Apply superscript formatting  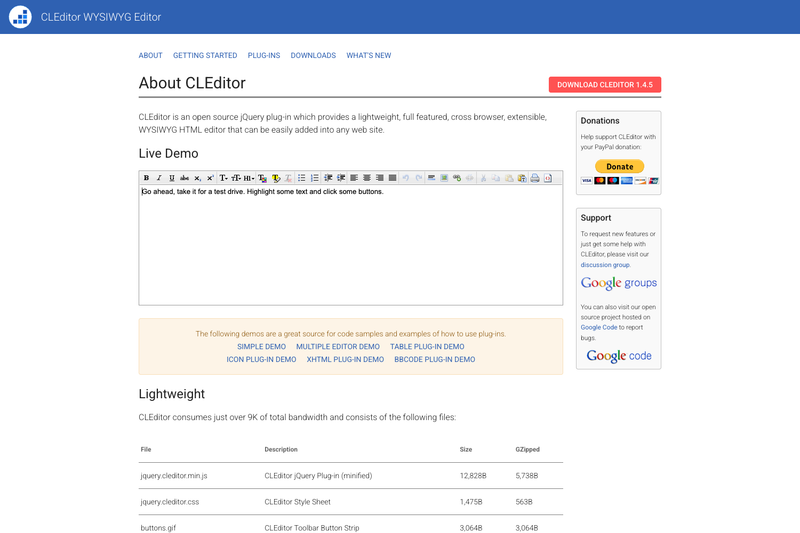(210, 178)
